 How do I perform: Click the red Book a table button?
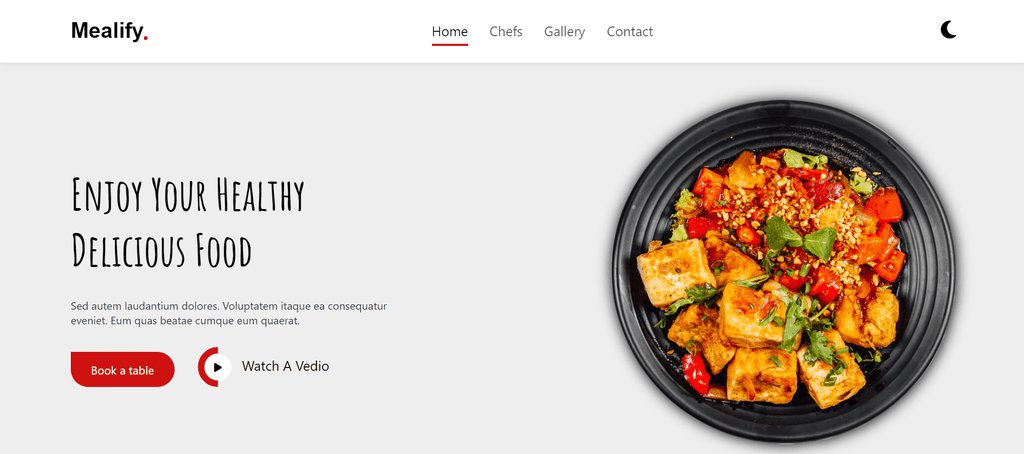(x=123, y=370)
